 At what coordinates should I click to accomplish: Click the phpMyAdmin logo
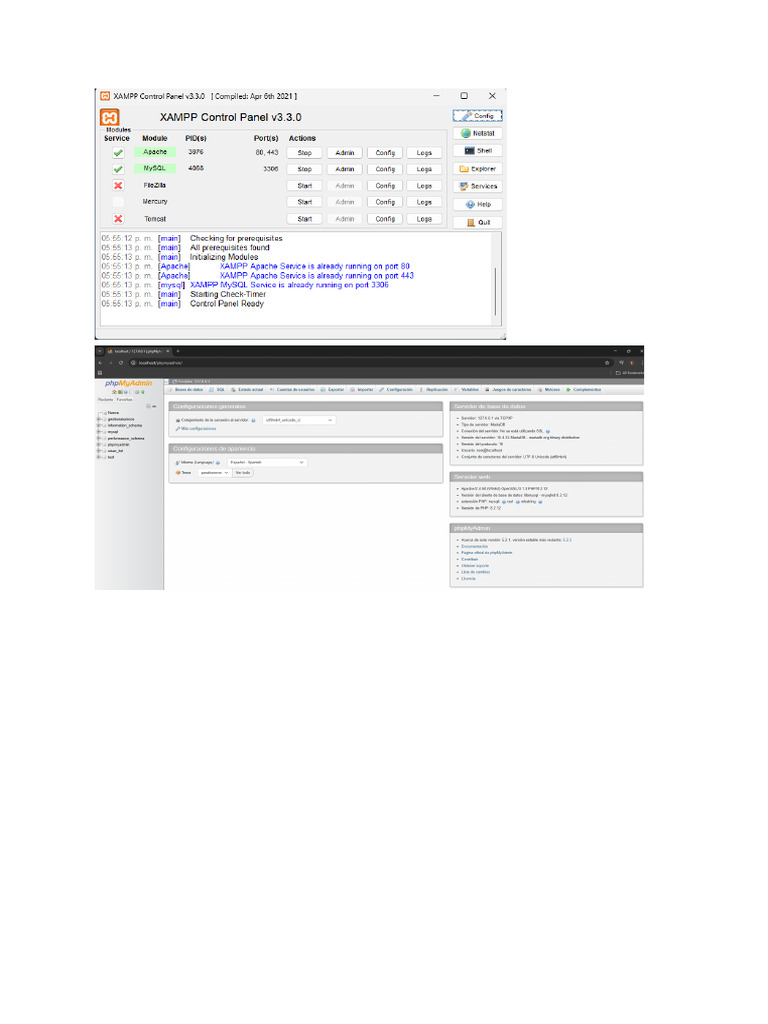coord(129,383)
